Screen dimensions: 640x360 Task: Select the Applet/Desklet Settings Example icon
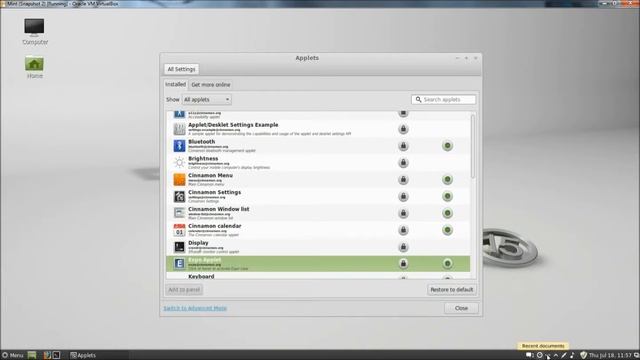tap(179, 129)
